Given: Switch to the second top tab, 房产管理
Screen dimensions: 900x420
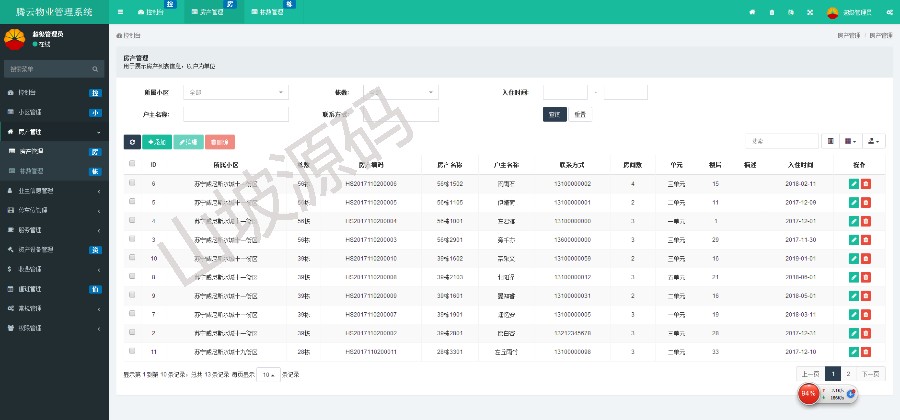Looking at the screenshot, I should pyautogui.click(x=214, y=12).
